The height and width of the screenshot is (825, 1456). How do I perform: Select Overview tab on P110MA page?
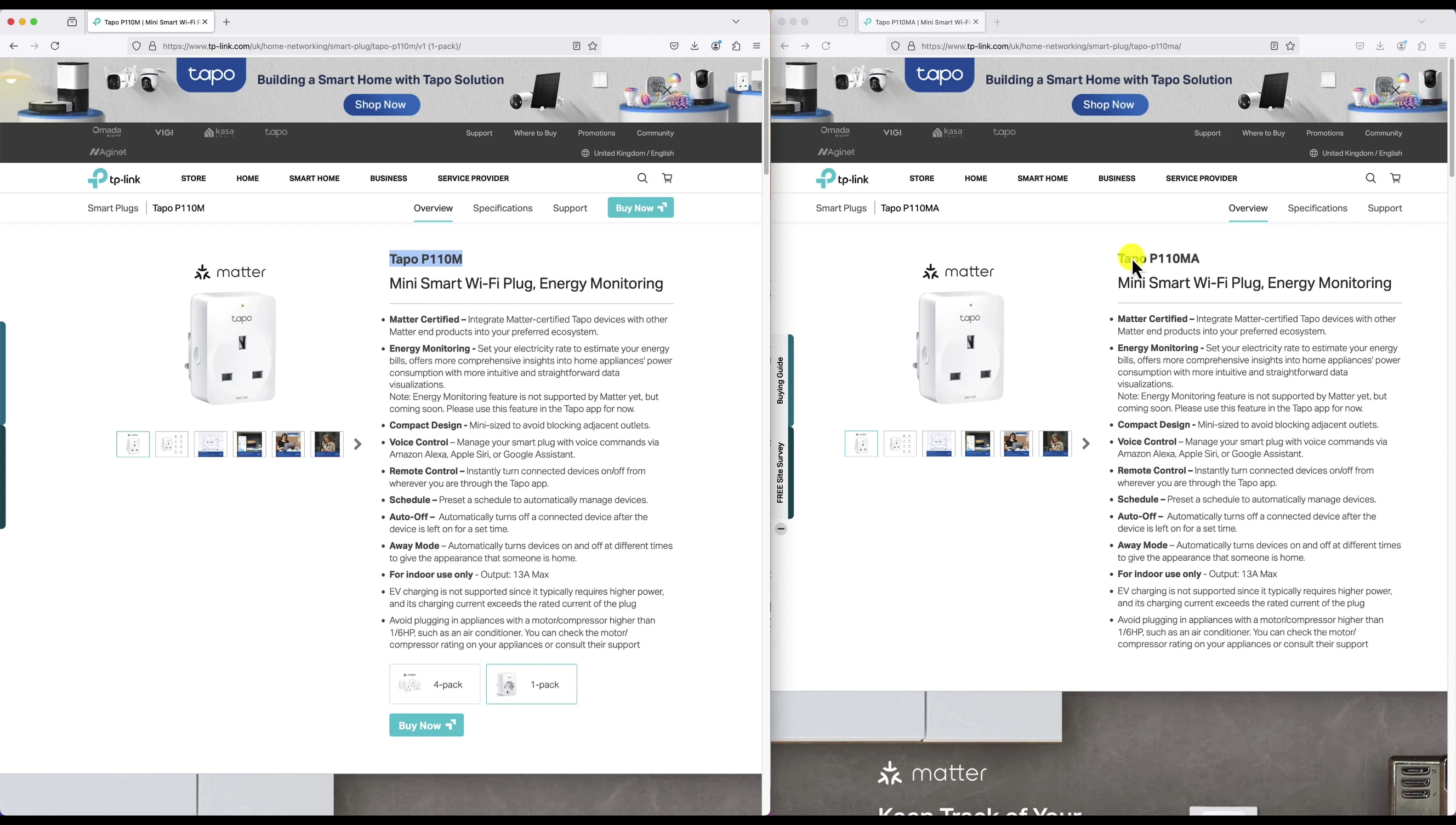1248,208
